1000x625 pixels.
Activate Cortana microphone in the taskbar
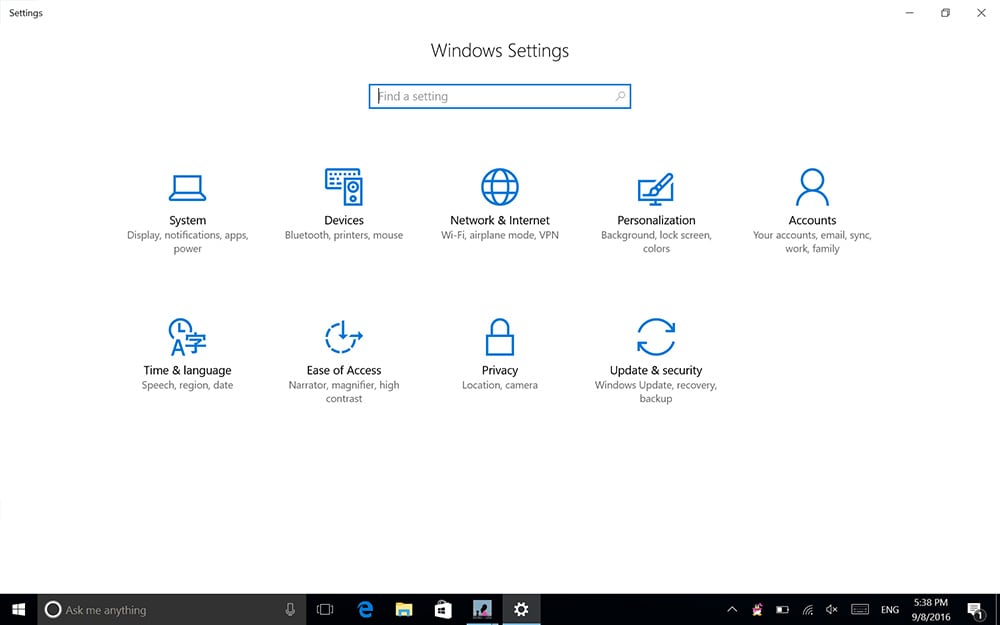coord(290,609)
